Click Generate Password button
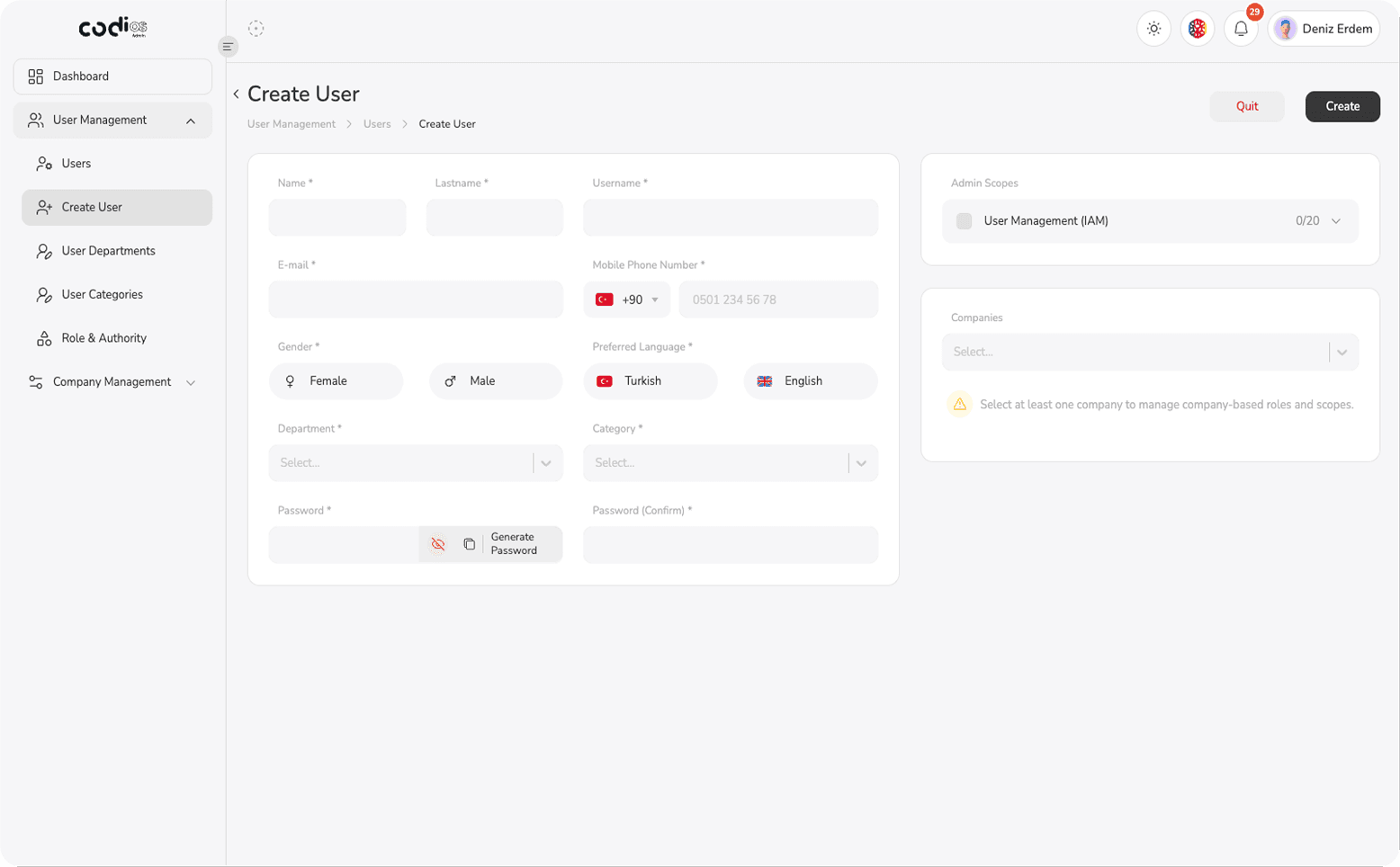 pyautogui.click(x=514, y=544)
